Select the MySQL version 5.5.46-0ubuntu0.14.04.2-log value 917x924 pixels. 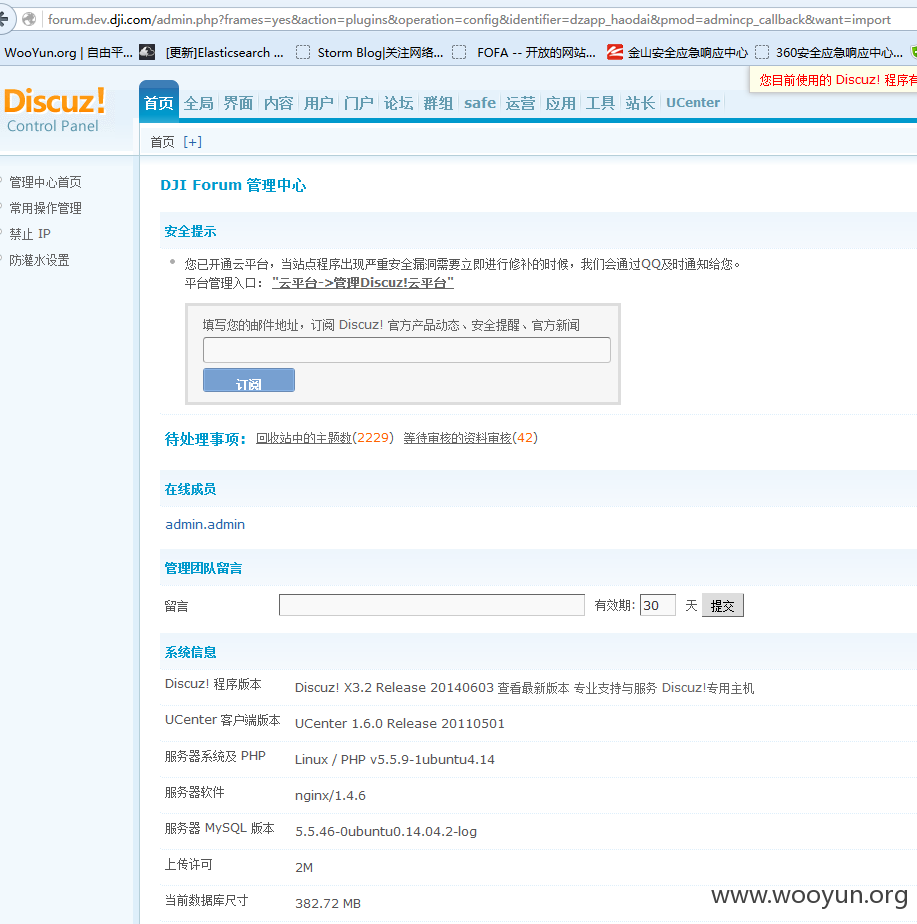coord(386,831)
